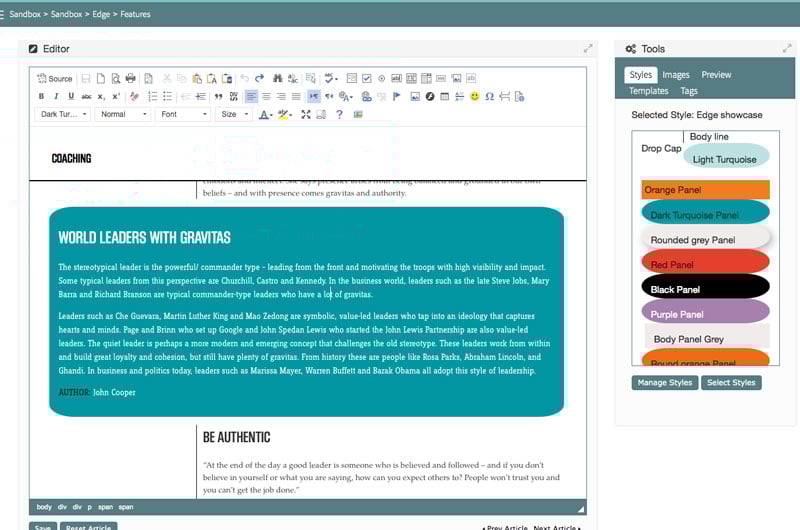Open the Background Color highlighter dropdown
This screenshot has width=800, height=530.
[285, 114]
